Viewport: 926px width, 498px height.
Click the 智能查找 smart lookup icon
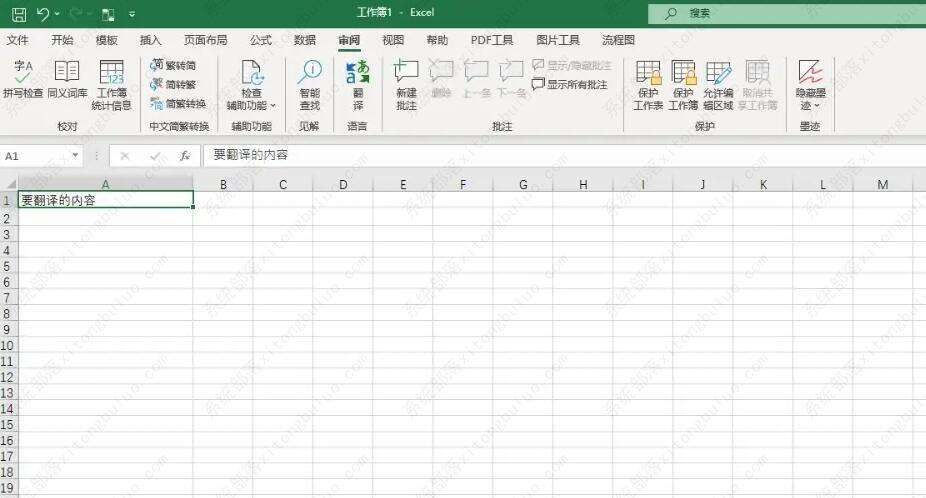(x=309, y=85)
